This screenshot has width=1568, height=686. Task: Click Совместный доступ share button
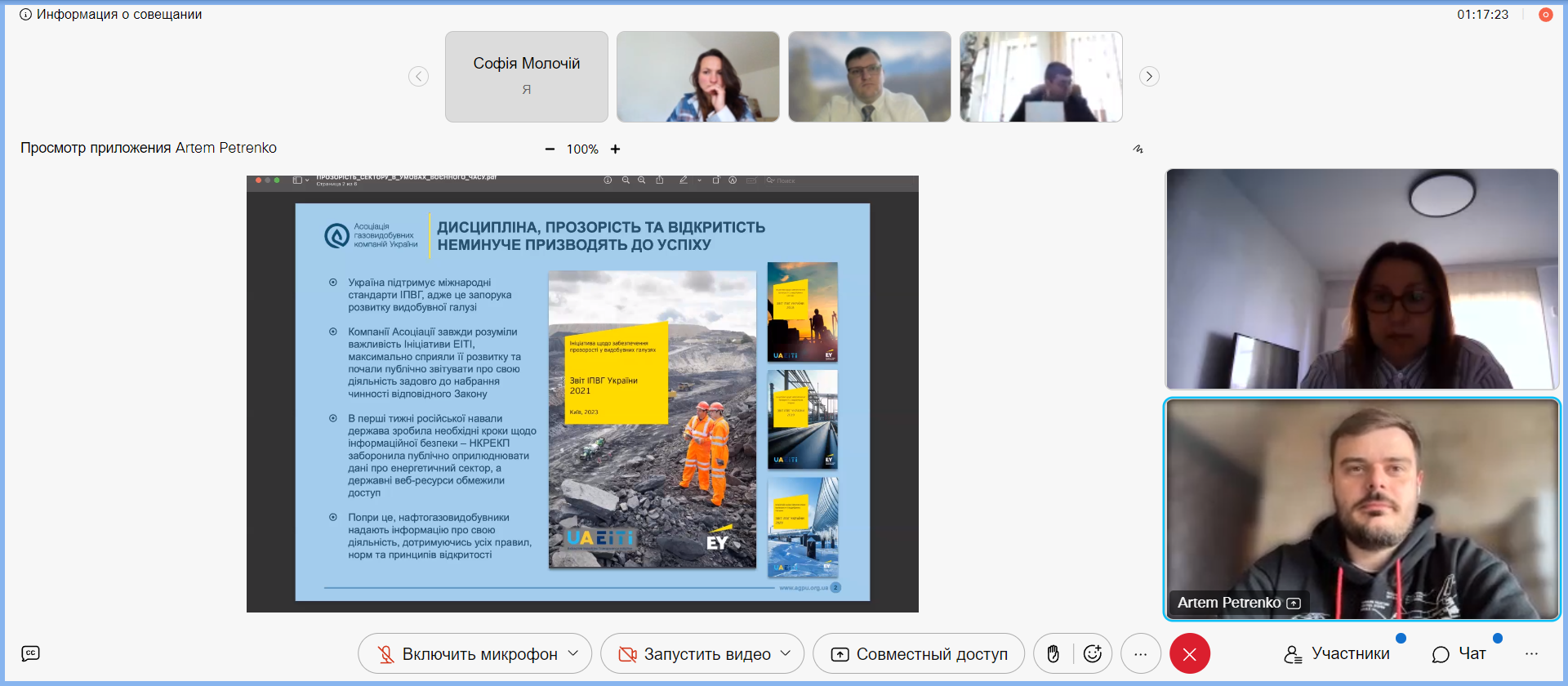[919, 654]
